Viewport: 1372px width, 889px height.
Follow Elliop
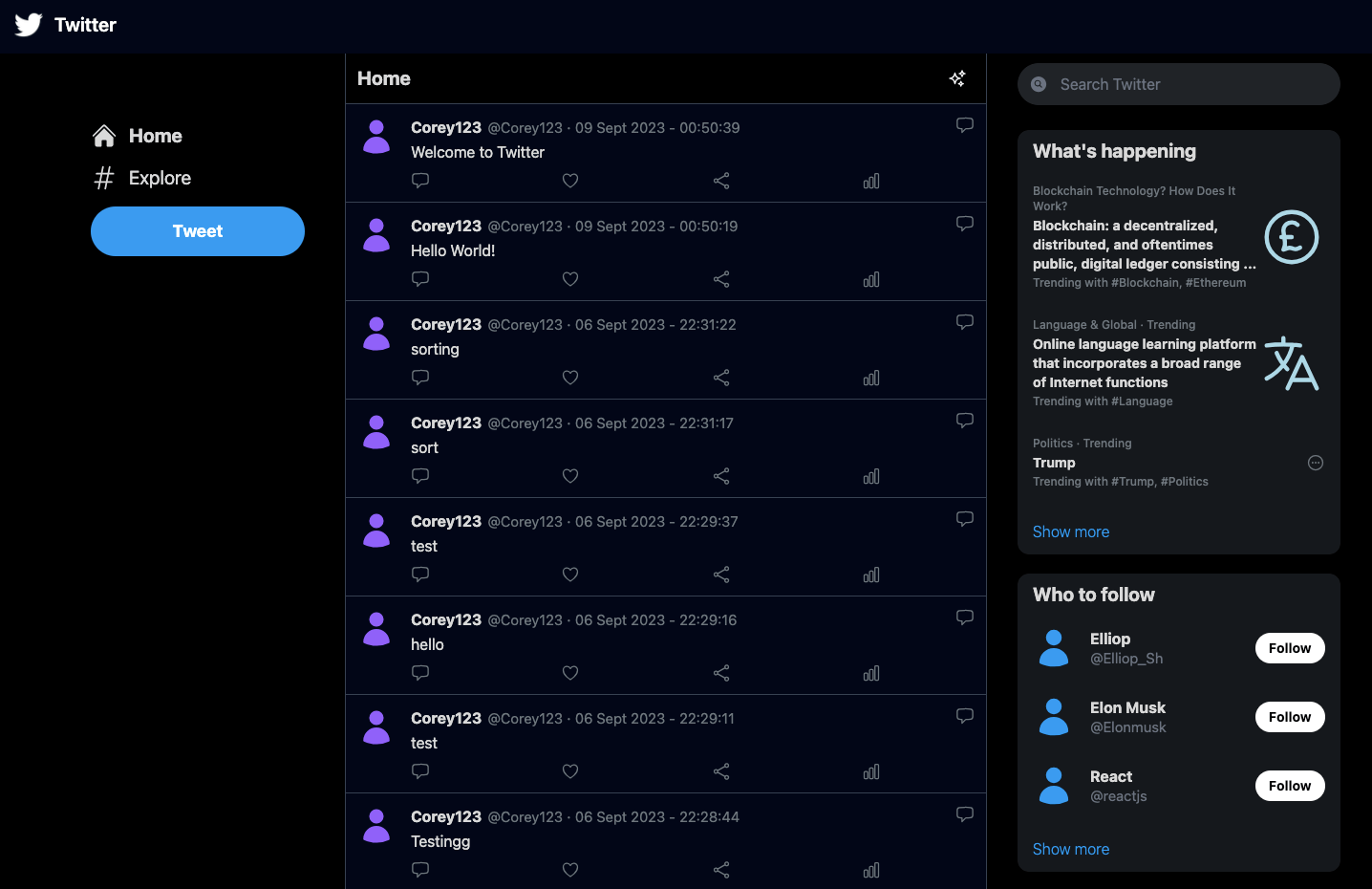[x=1290, y=648]
